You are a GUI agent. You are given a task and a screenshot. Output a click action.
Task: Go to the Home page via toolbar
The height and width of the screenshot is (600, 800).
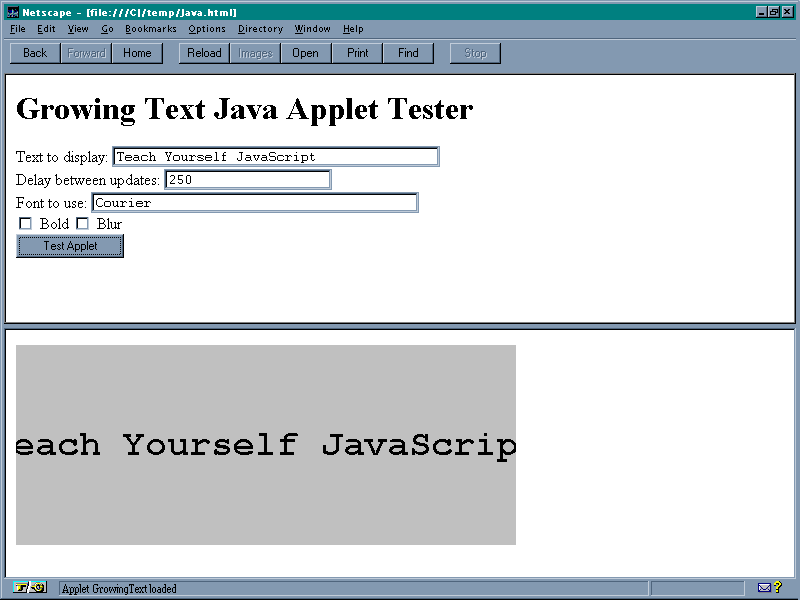pyautogui.click(x=137, y=53)
